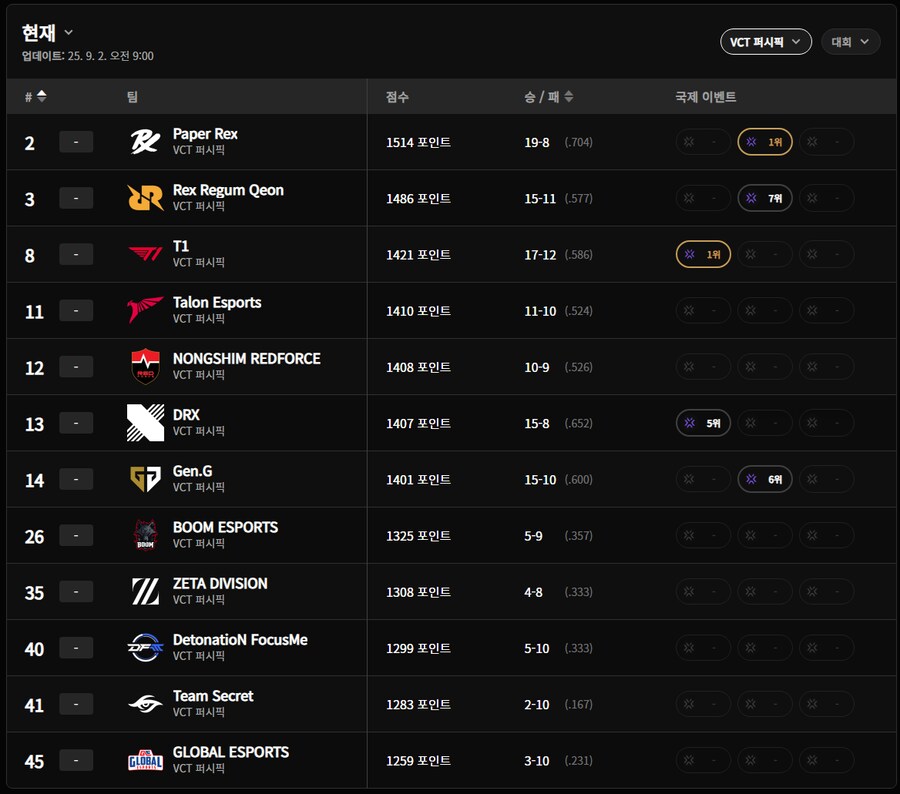Click the ZETA DIVISION team logo
Screen dimensions: 900x794
[145, 591]
